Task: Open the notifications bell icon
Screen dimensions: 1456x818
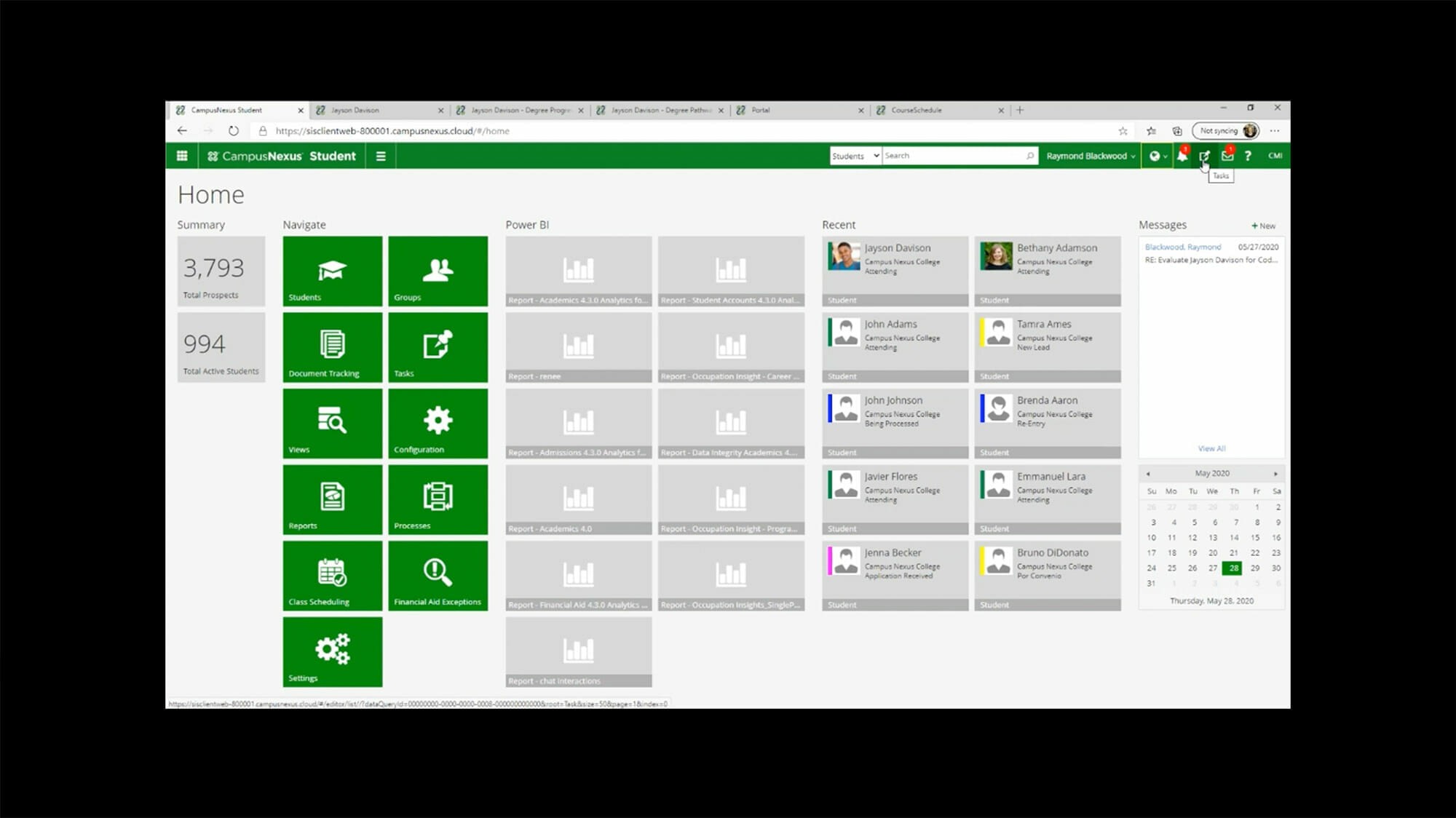Action: (1182, 156)
